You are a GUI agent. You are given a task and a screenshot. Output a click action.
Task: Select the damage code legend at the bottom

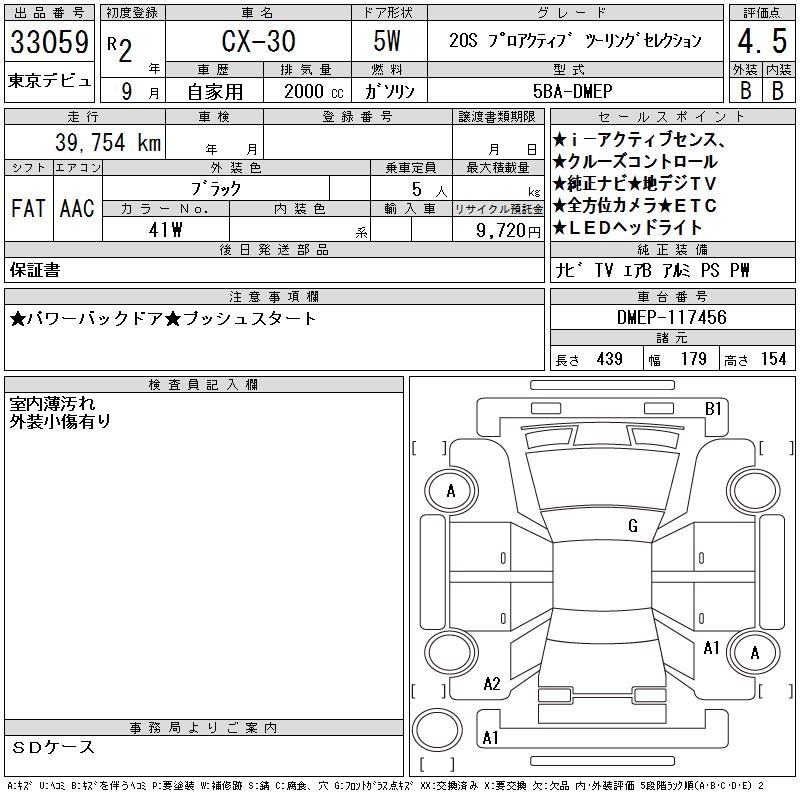[385, 786]
